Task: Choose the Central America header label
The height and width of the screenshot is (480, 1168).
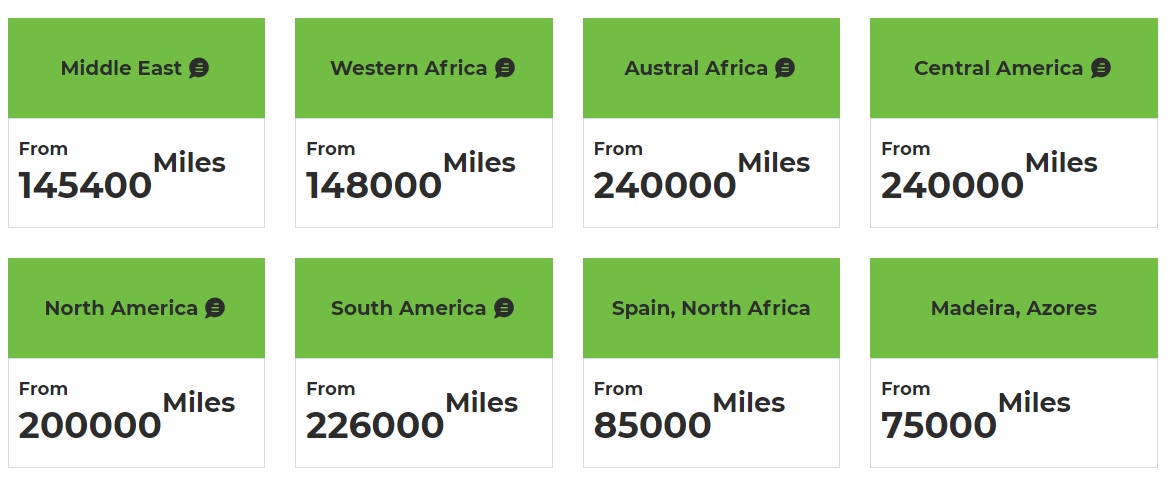Action: coord(998,68)
